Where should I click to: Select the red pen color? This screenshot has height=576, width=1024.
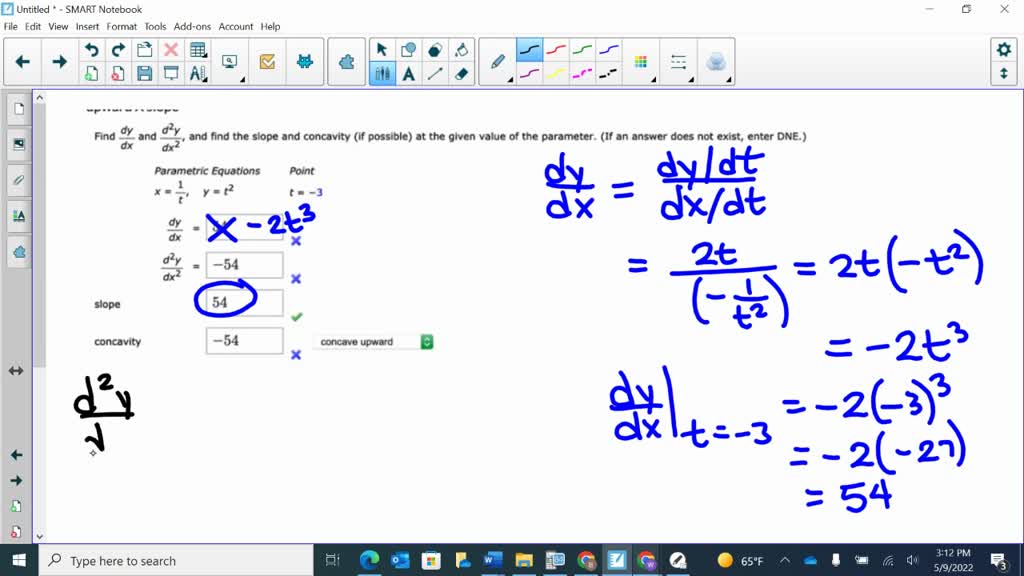pos(556,48)
